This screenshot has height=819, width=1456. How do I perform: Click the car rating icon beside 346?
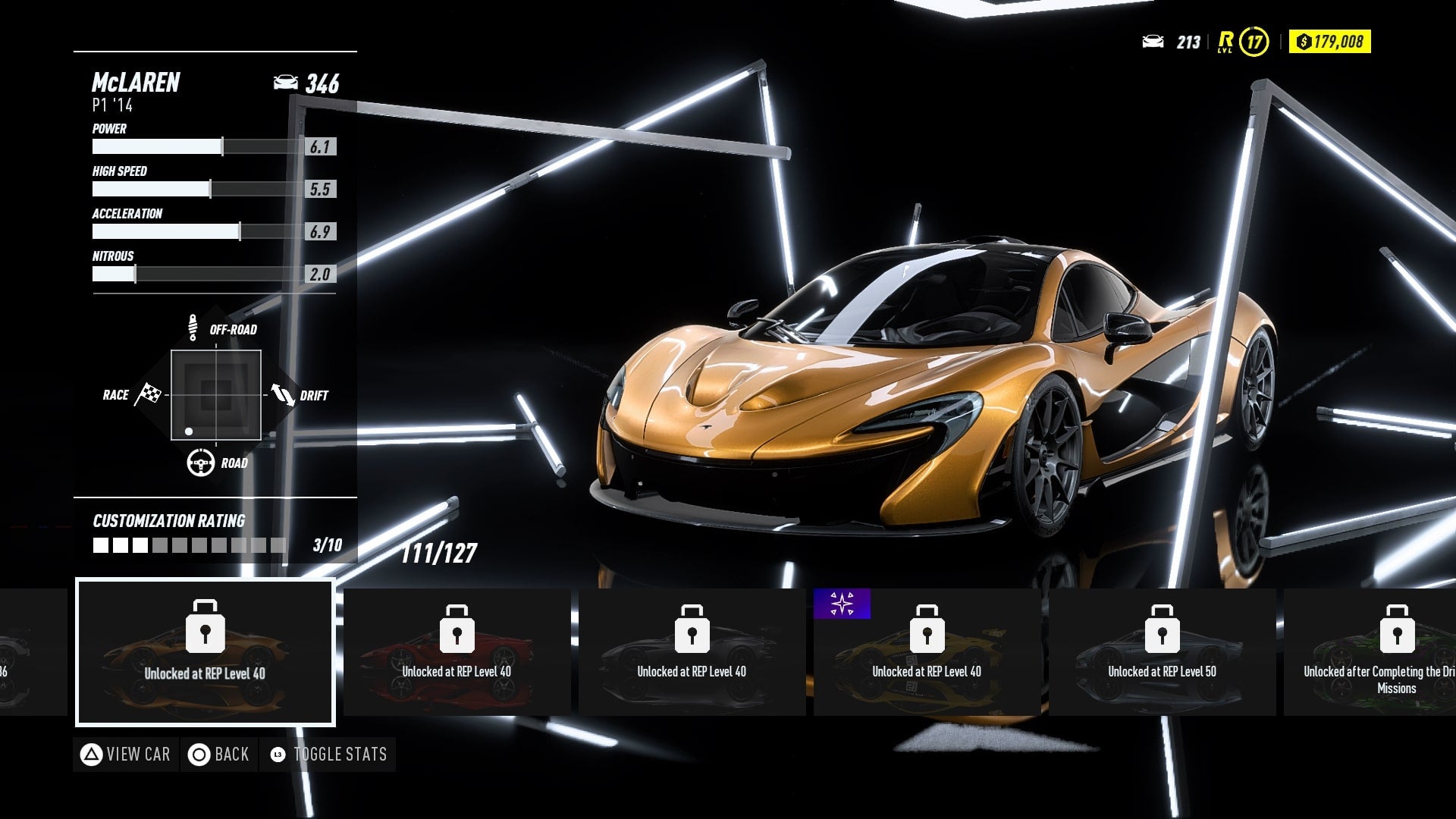(286, 83)
